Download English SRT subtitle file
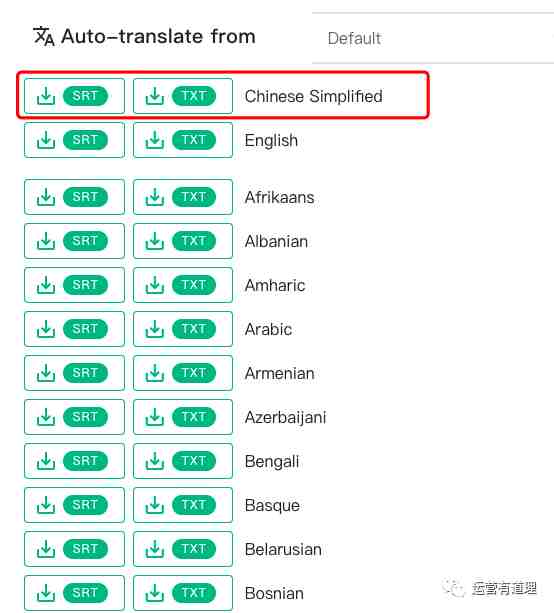554x613 pixels. [74, 140]
